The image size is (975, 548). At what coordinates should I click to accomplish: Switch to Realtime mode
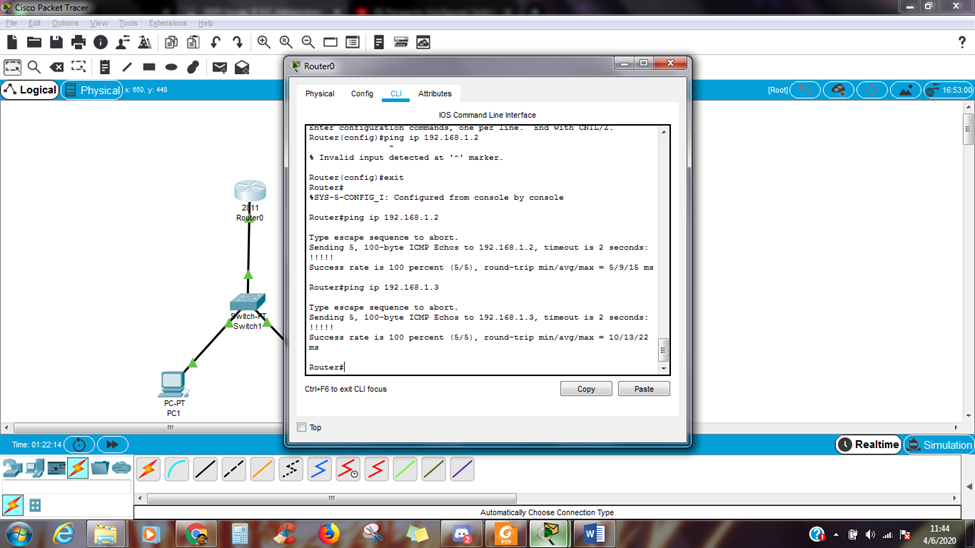[x=869, y=445]
